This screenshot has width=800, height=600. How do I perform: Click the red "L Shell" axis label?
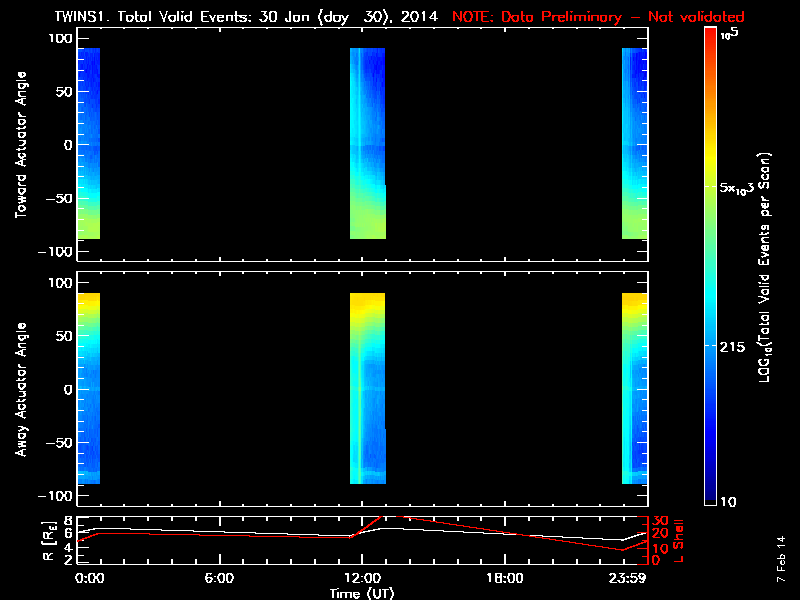pos(679,538)
